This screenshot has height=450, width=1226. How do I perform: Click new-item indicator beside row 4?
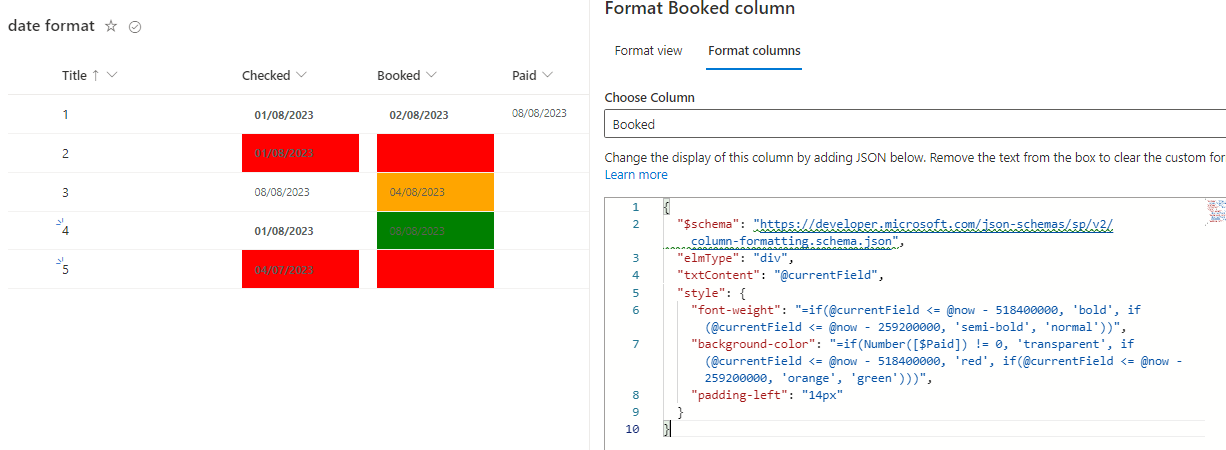pos(60,224)
